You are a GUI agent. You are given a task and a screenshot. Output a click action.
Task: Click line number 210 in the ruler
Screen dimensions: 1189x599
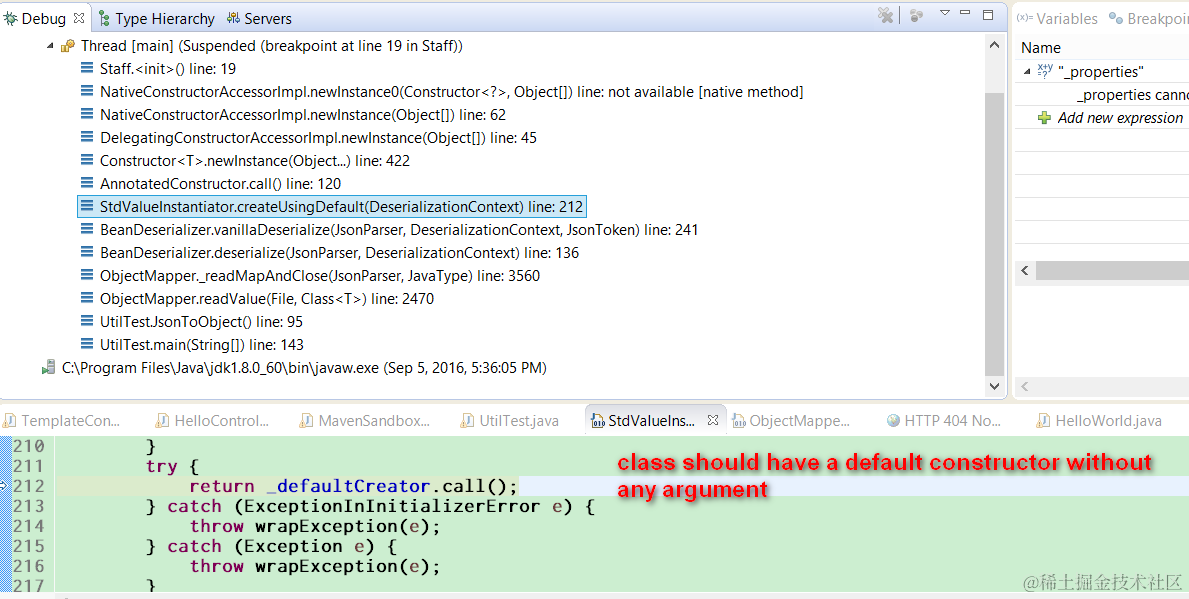coord(29,446)
